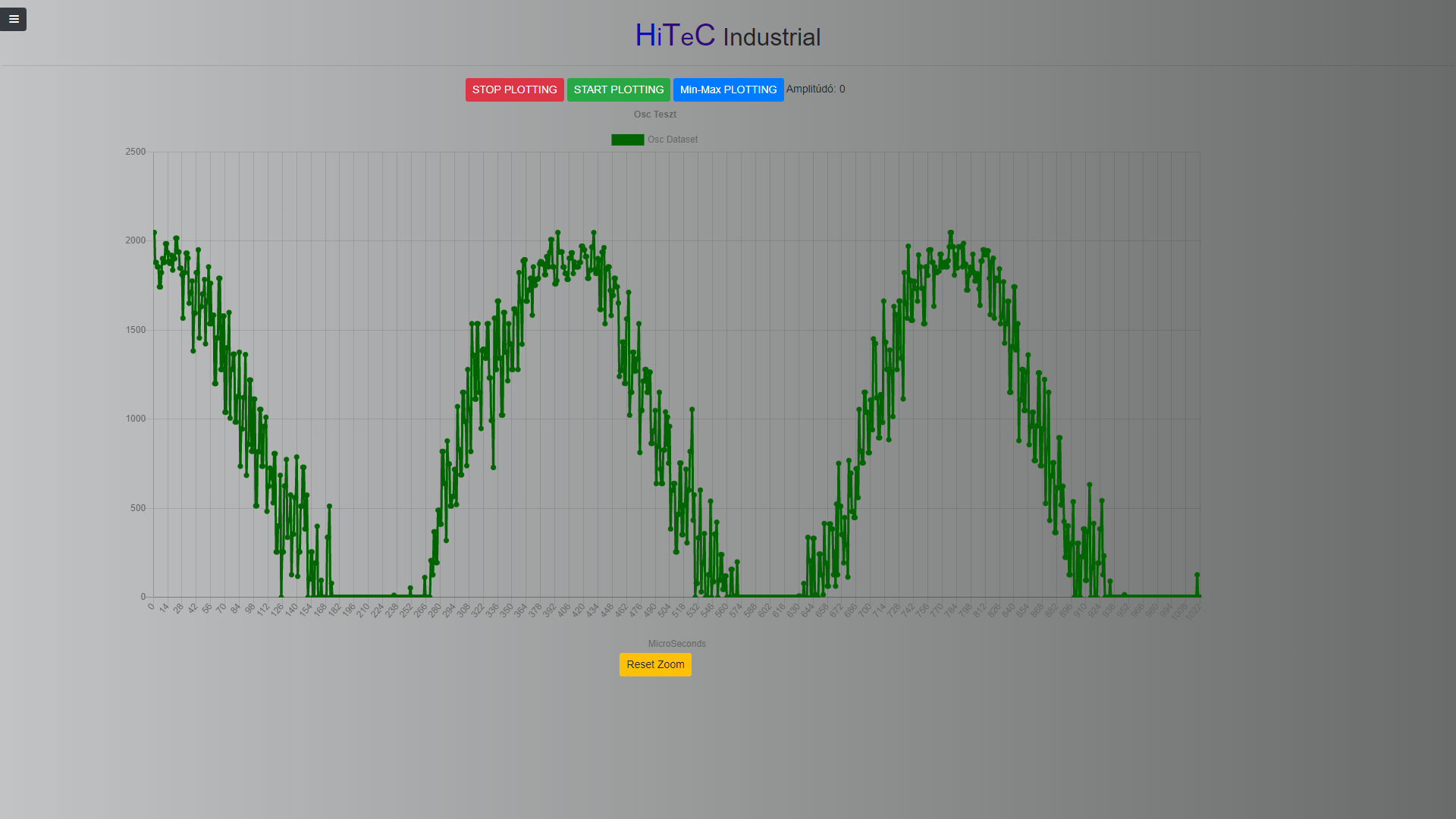1456x819 pixels.
Task: Click the 1022 x-axis tick label
Action: coord(1193,611)
